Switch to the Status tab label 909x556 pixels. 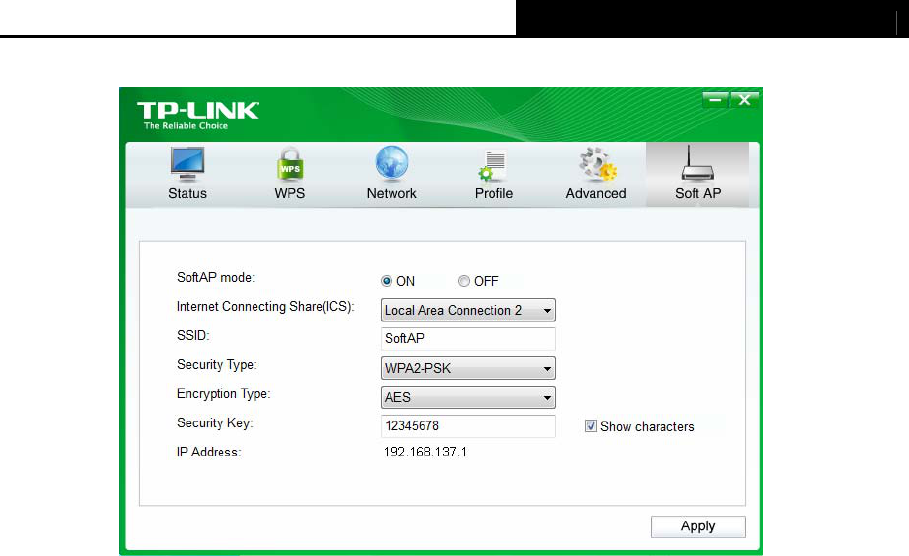(x=187, y=193)
